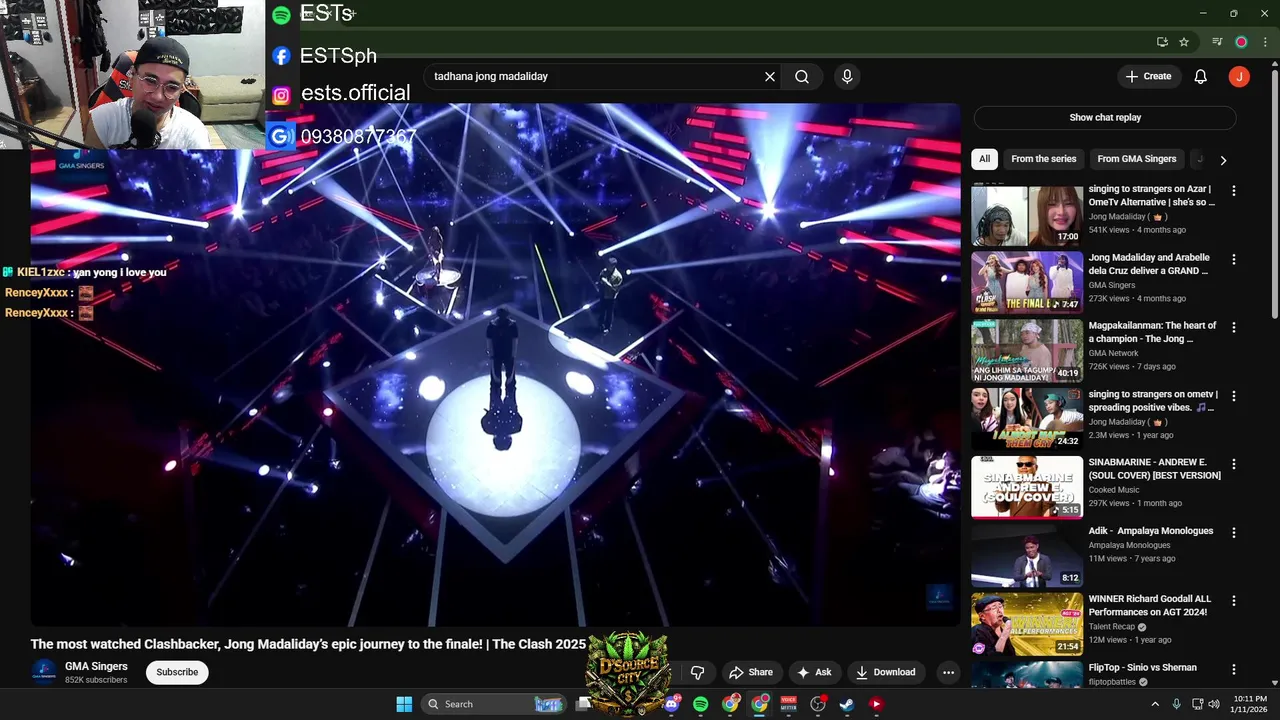Start voice search with microphone icon

(x=847, y=76)
